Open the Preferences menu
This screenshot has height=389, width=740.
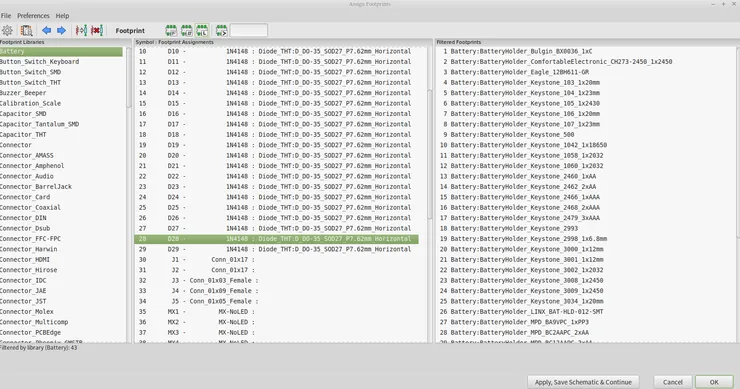click(33, 16)
